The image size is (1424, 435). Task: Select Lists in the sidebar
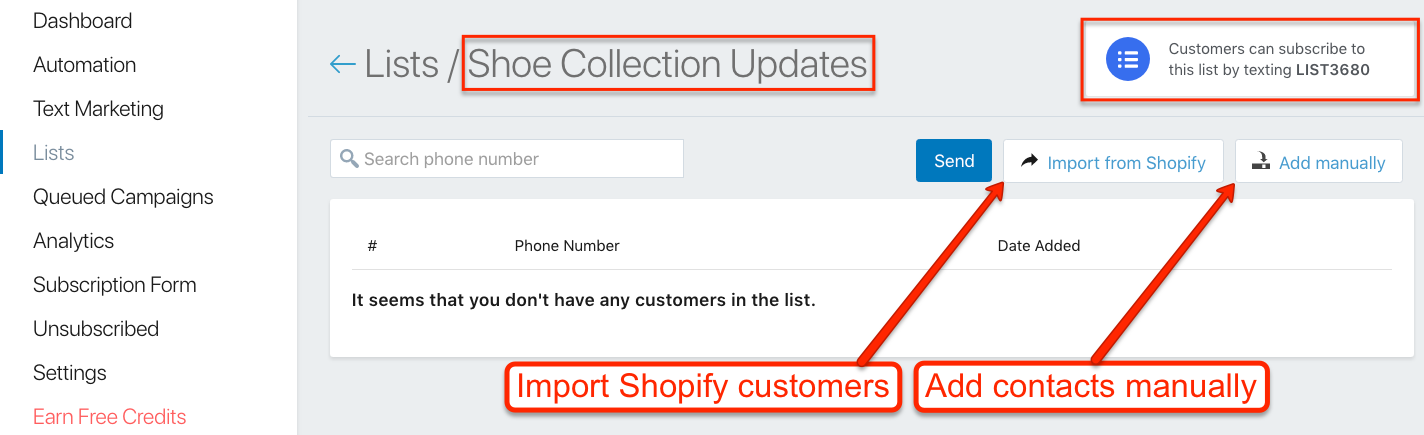coord(54,153)
